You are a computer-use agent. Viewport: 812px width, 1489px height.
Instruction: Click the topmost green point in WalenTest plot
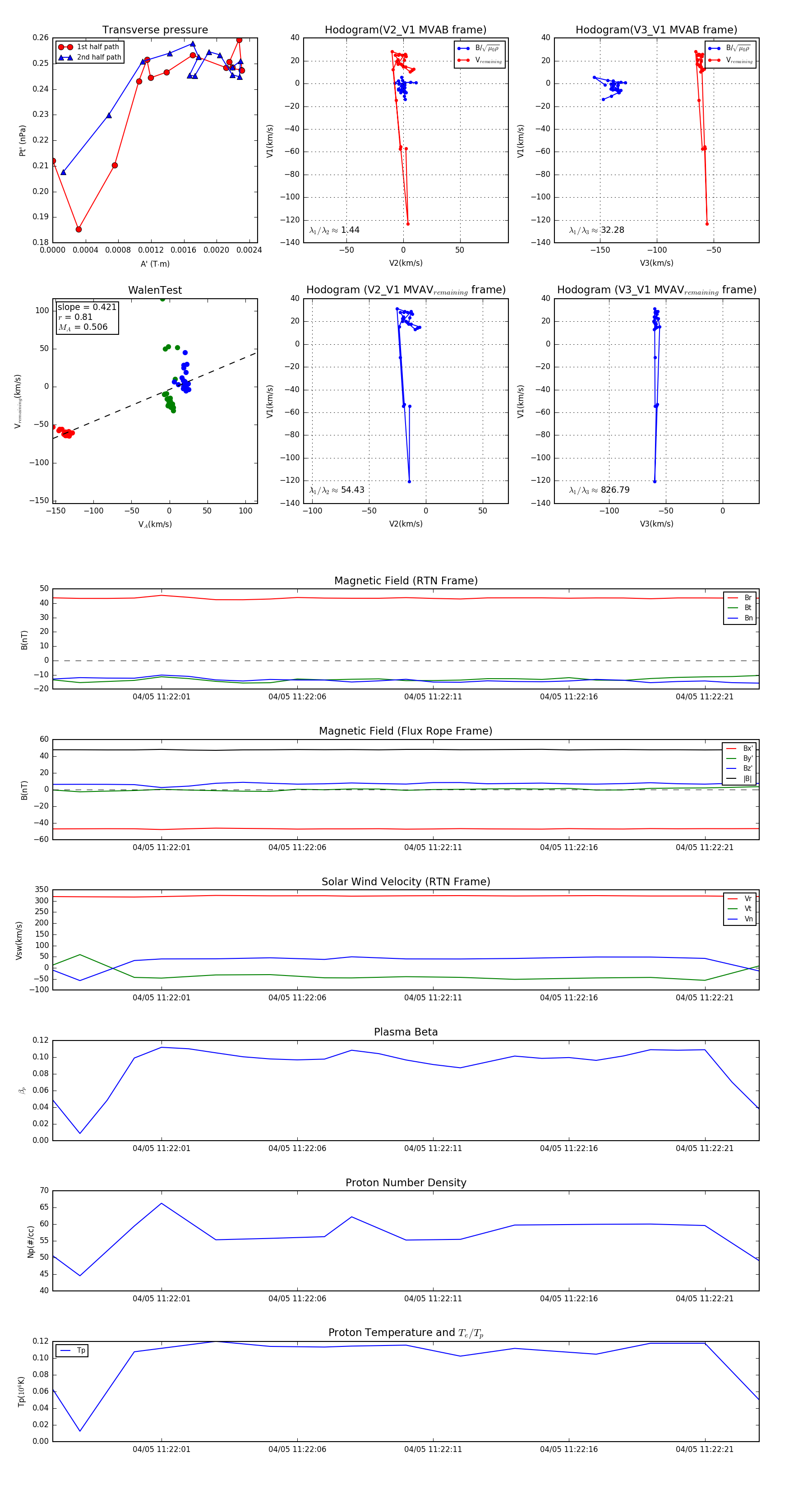point(162,299)
